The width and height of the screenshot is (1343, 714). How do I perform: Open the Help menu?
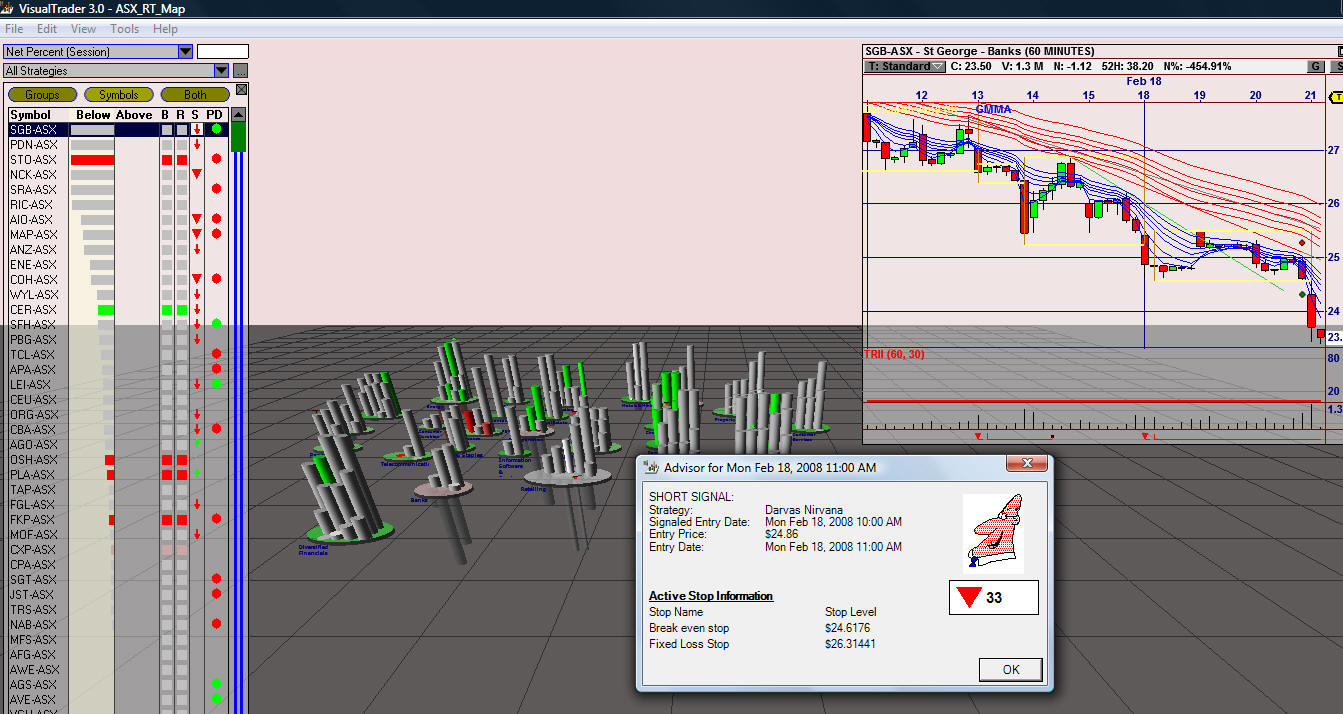pos(165,29)
